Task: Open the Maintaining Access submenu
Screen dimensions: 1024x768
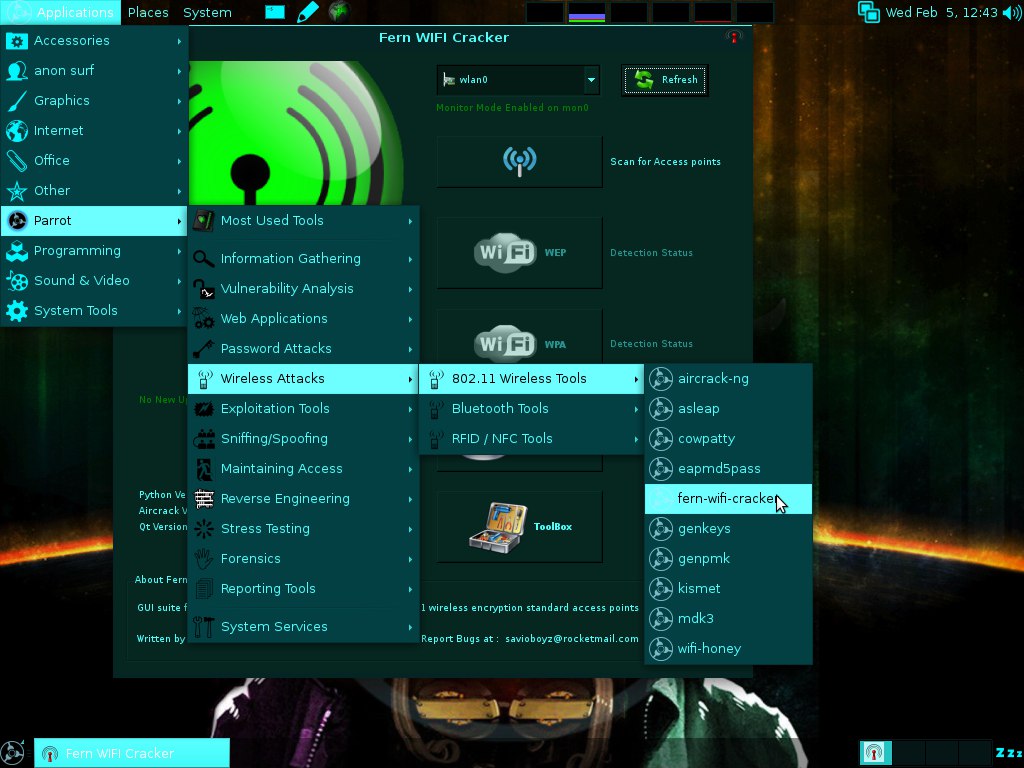Action: click(x=304, y=469)
